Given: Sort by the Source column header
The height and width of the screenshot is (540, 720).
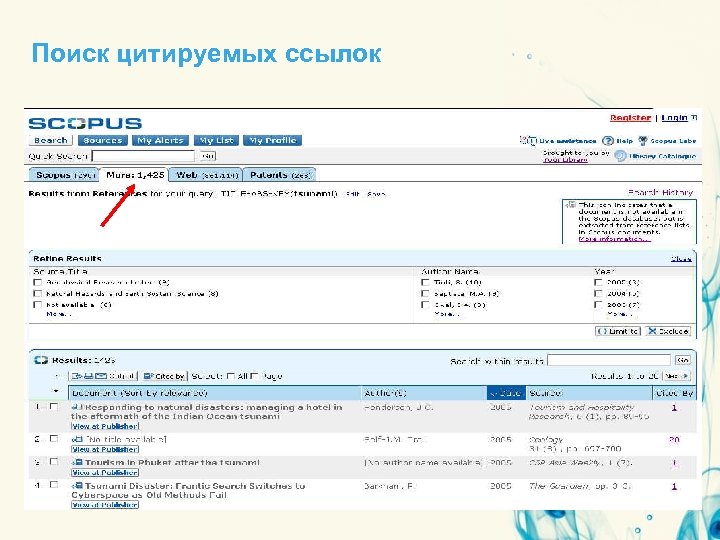Looking at the screenshot, I should pos(546,393).
